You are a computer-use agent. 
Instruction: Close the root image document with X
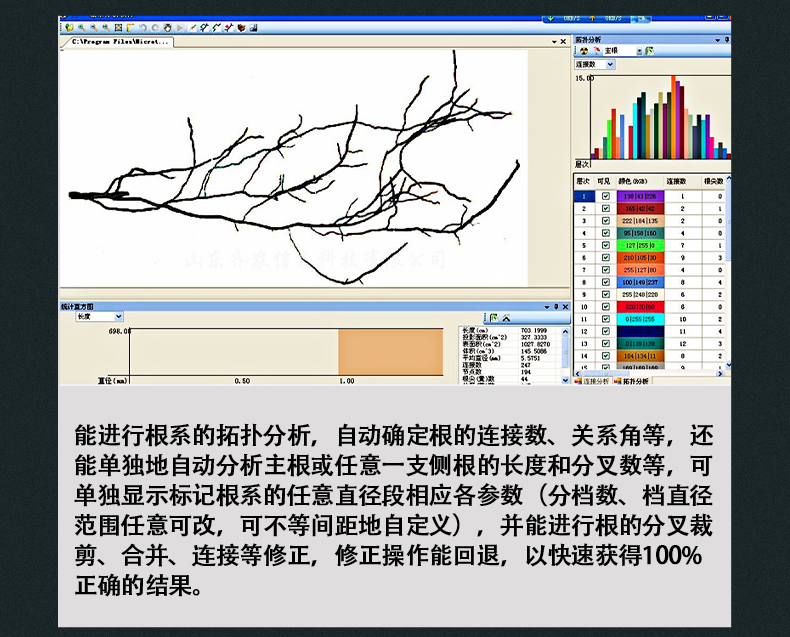[563, 42]
